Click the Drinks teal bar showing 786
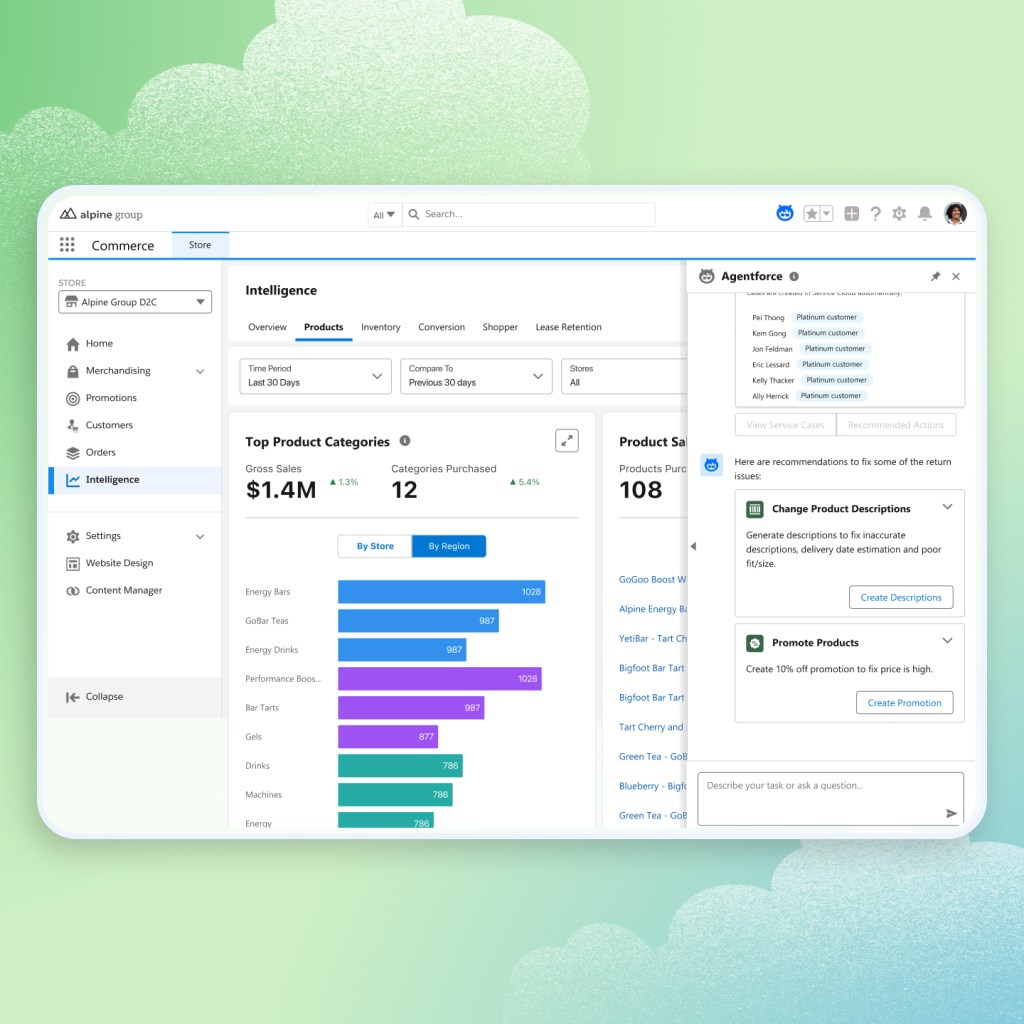The width and height of the screenshot is (1024, 1024). point(400,765)
